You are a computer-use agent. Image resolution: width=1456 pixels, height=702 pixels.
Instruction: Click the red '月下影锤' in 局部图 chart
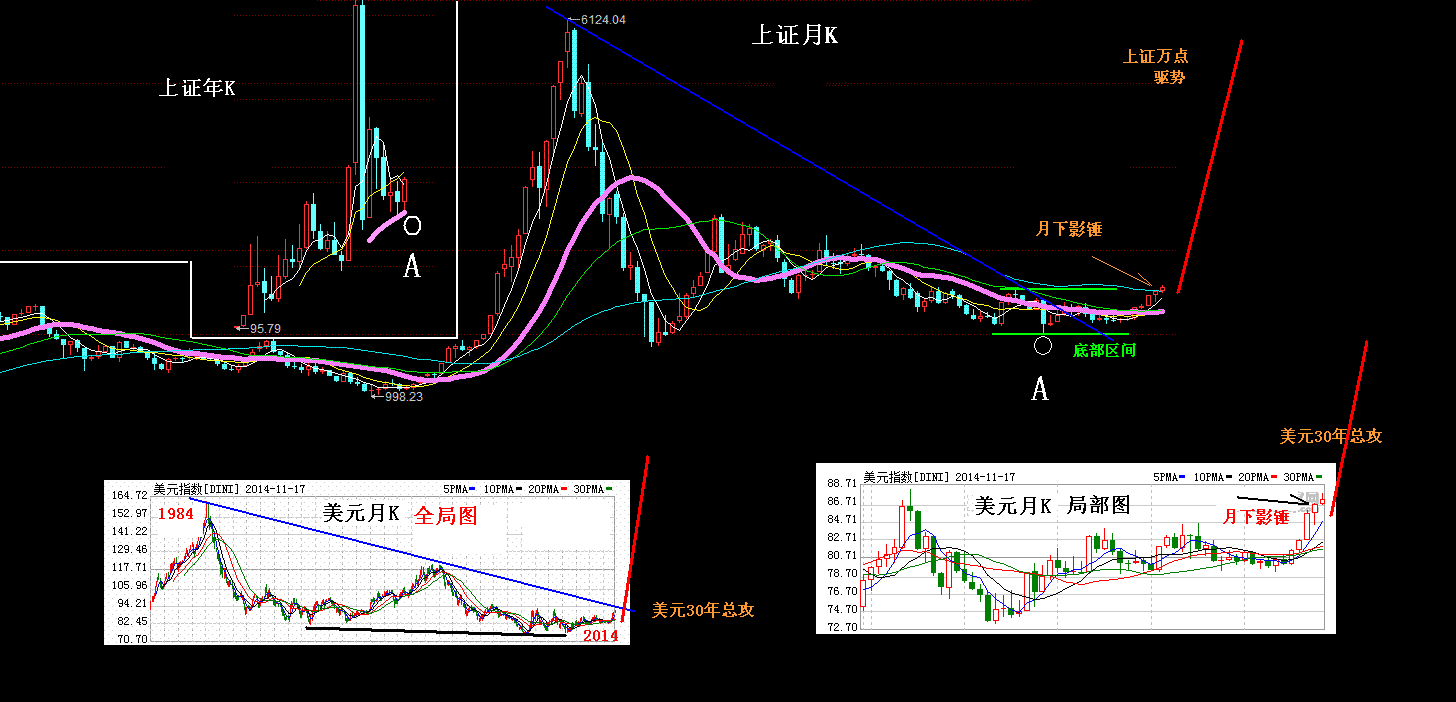(x=1257, y=517)
